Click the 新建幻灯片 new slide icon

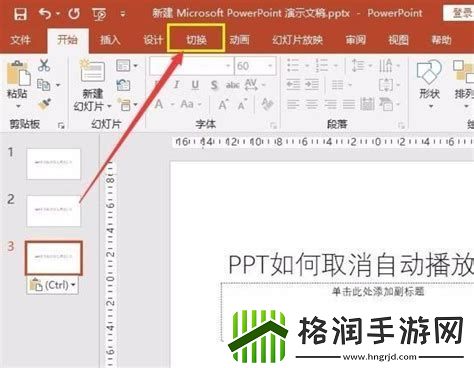tap(92, 71)
